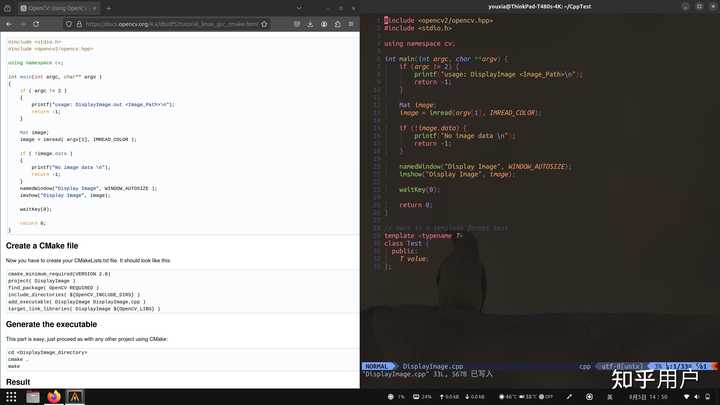Viewport: 720px width, 405px height.
Task: Open the Firefox downloads panel
Action: (x=310, y=24)
